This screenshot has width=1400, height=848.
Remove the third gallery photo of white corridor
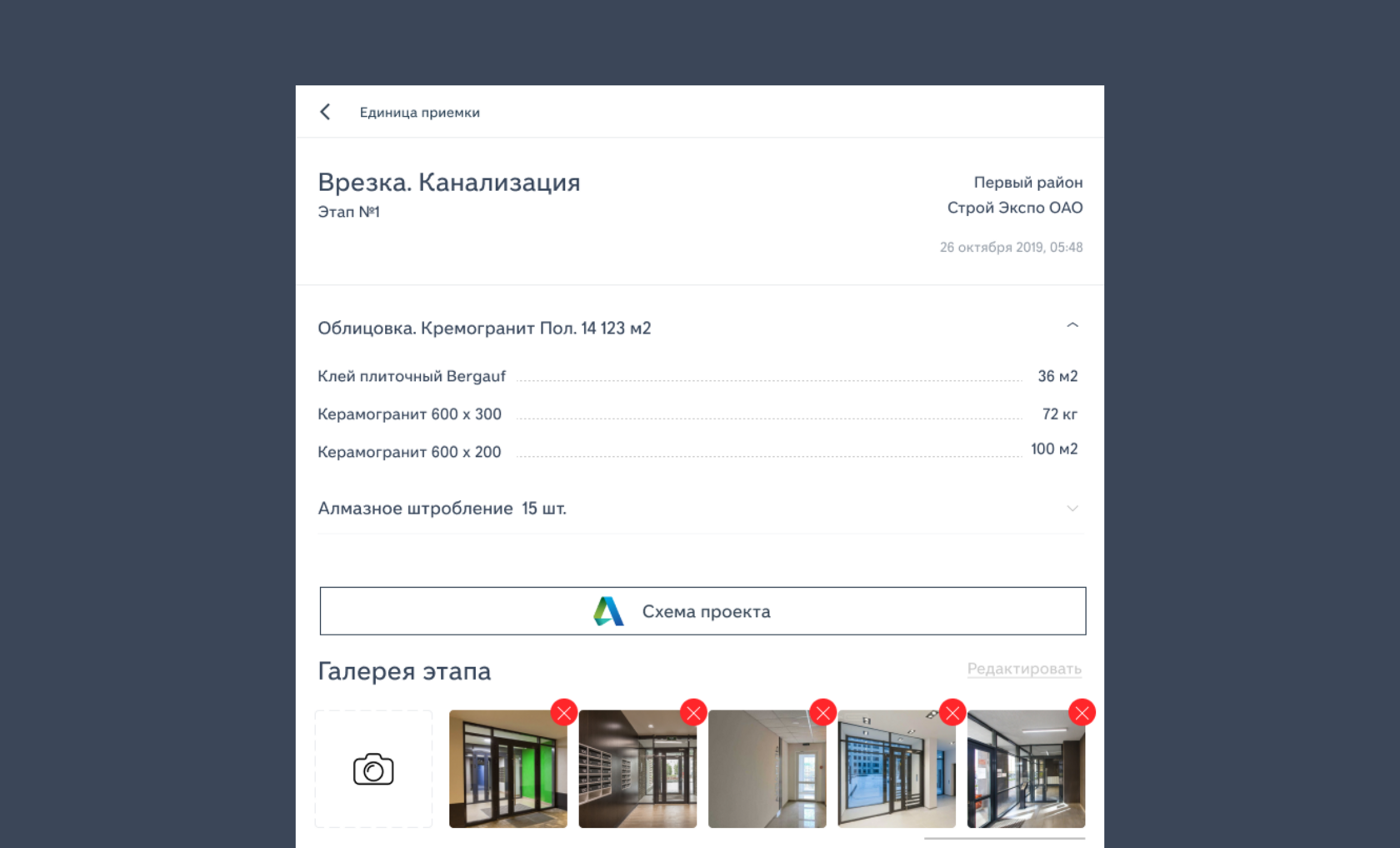point(823,712)
